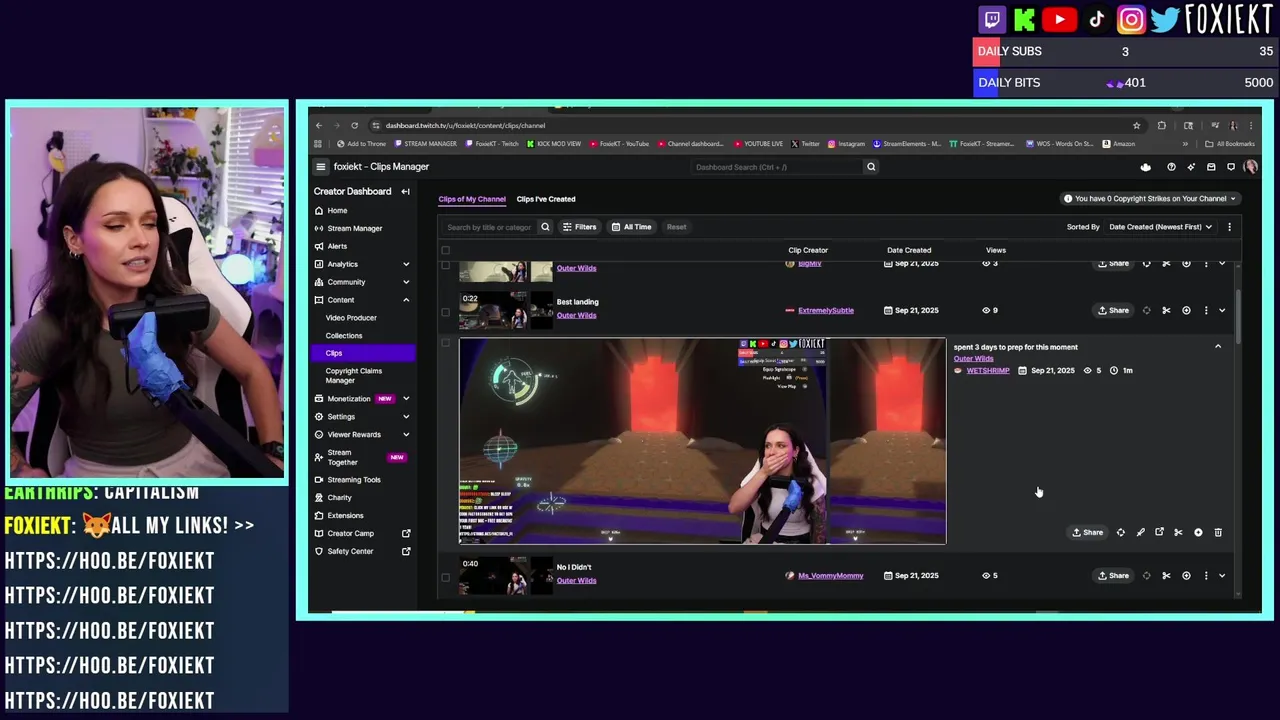Expand the Viewer Rewards sidebar section
The width and height of the screenshot is (1280, 720).
[x=406, y=435]
